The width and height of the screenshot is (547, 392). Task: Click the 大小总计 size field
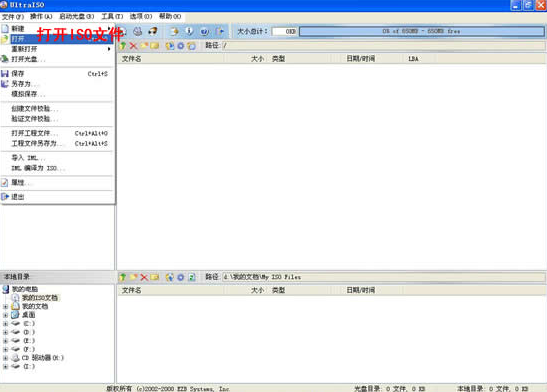coord(284,31)
